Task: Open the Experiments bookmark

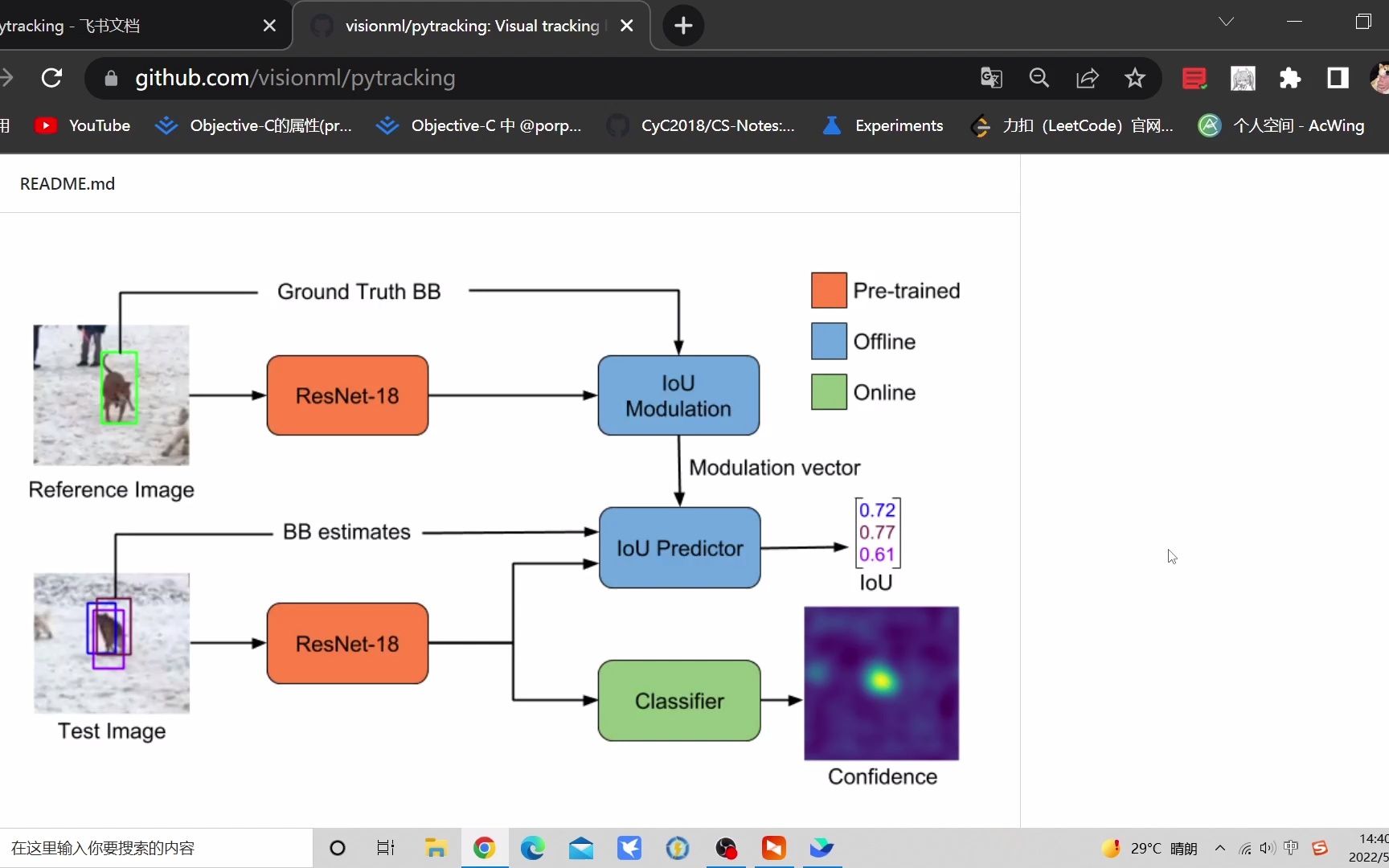Action: 882,125
